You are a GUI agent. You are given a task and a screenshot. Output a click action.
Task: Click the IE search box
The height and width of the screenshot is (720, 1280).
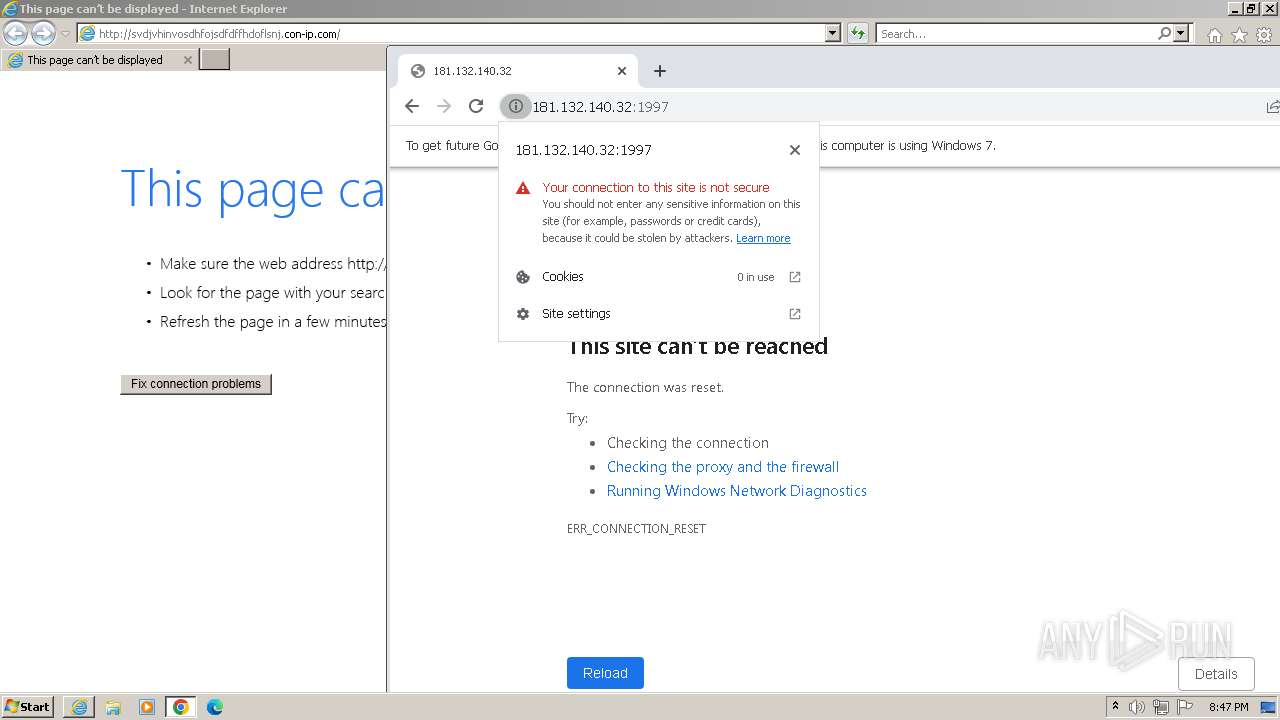point(1016,33)
